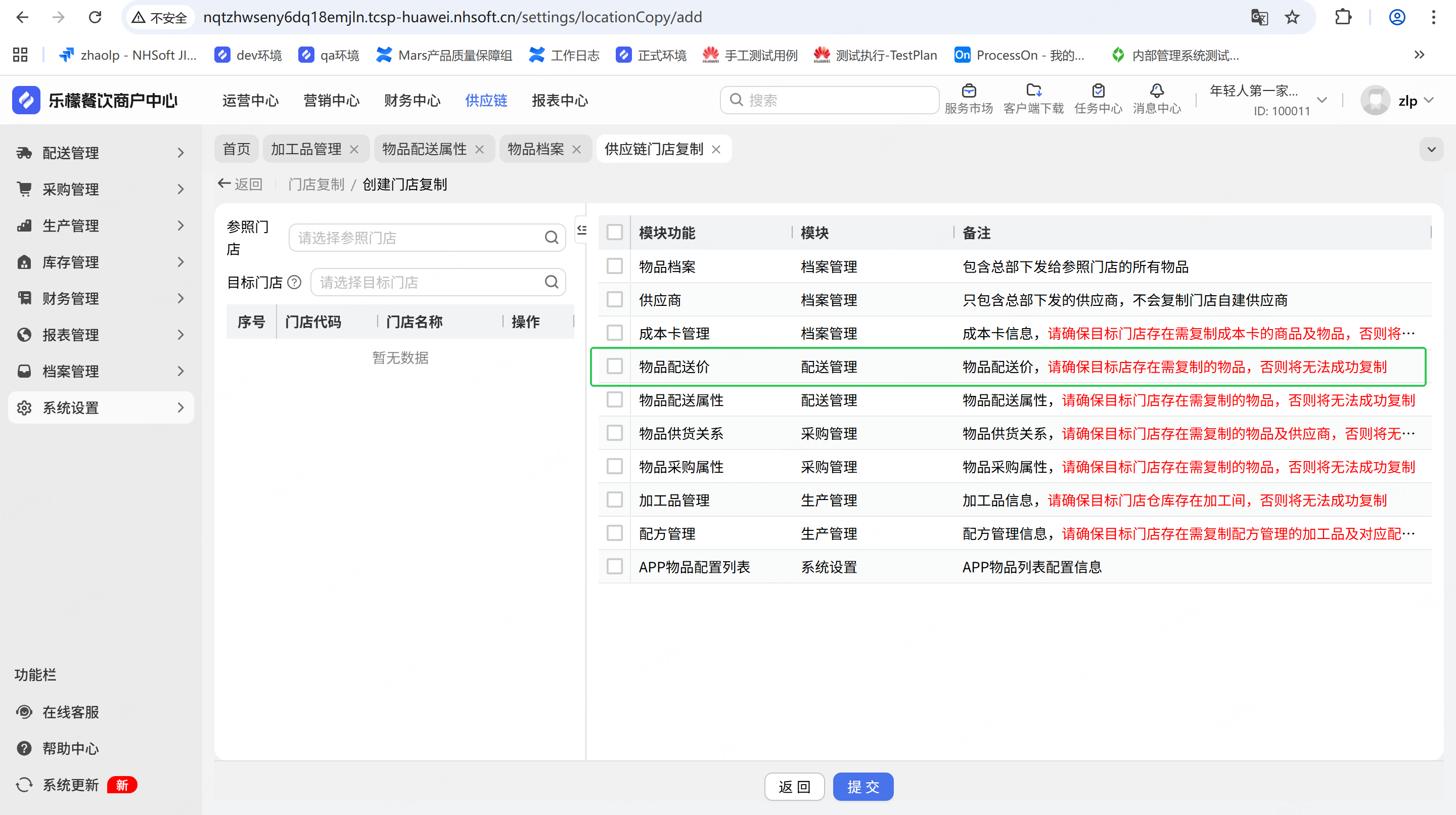Image resolution: width=1456 pixels, height=815 pixels.
Task: Close the 加工品管理 tab
Action: coord(354,149)
